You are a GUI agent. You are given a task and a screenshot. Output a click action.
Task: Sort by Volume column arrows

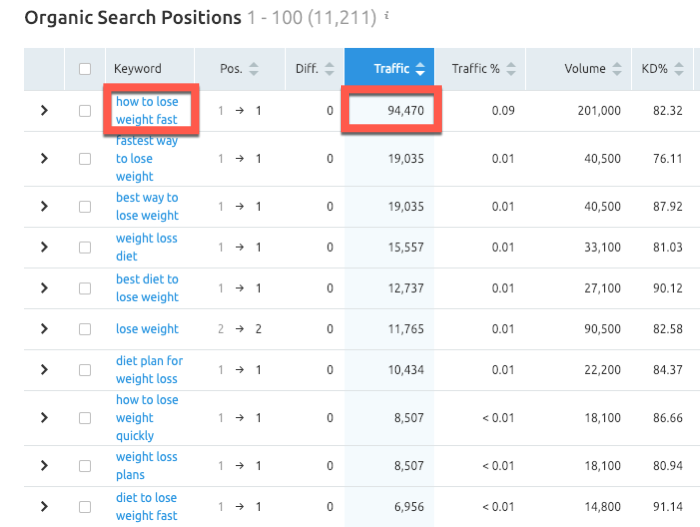615,69
